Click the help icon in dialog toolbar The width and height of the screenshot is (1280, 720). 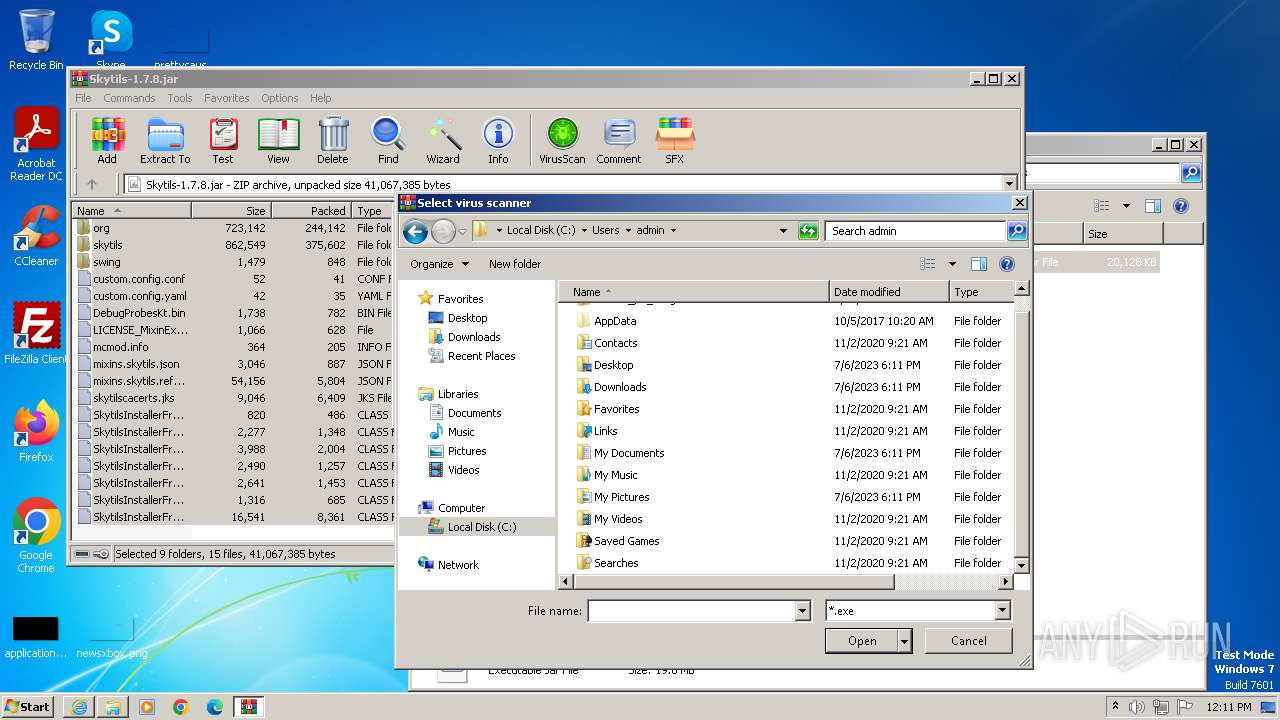coord(1007,264)
